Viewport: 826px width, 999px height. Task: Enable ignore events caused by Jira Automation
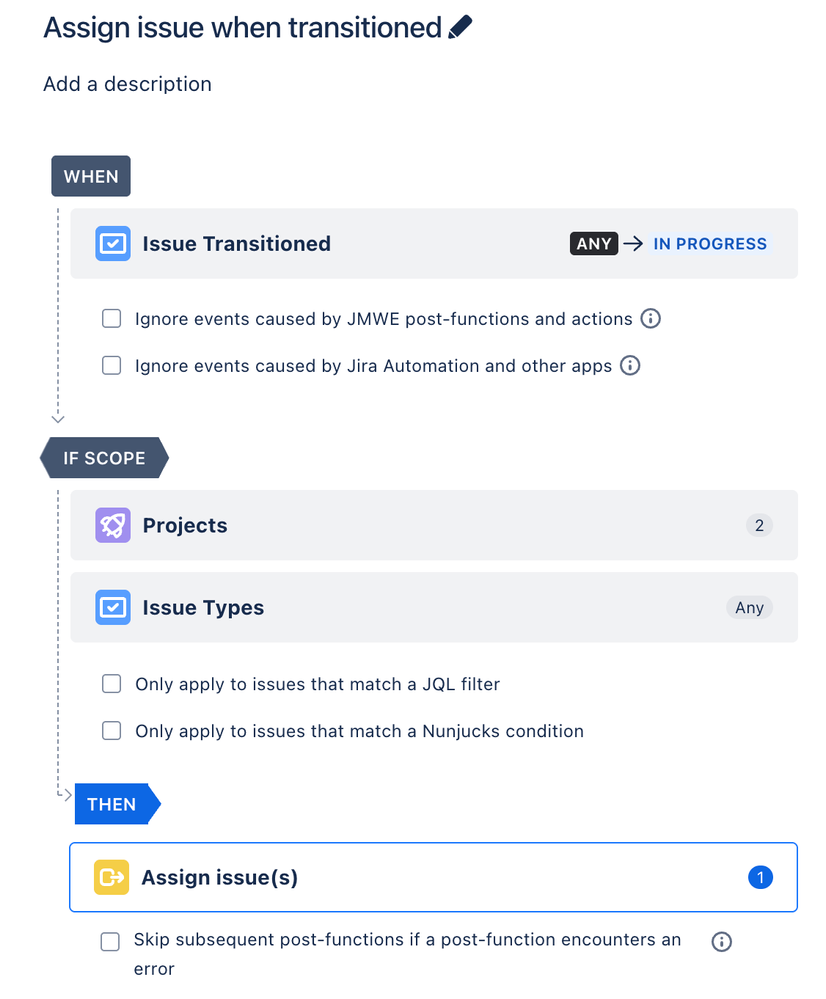pos(112,365)
